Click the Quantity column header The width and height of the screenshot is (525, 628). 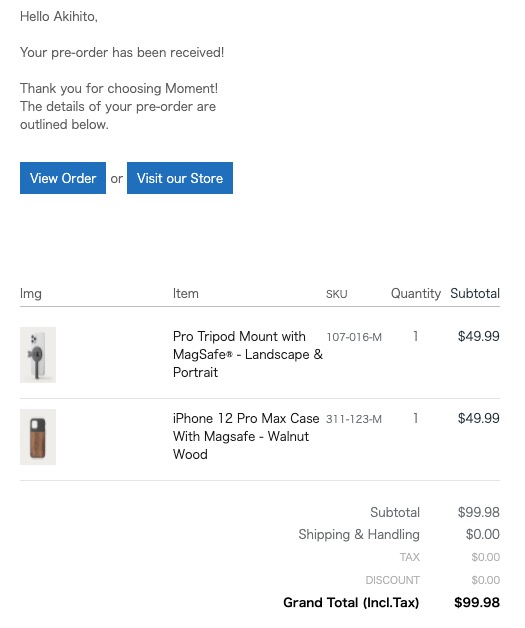pos(416,294)
